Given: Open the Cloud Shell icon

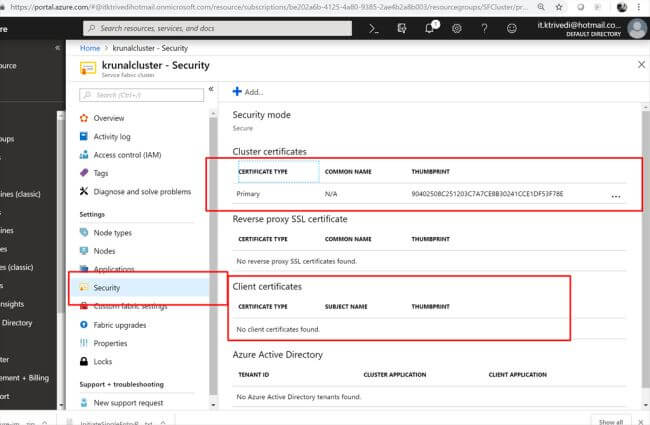Looking at the screenshot, I should 374,29.
